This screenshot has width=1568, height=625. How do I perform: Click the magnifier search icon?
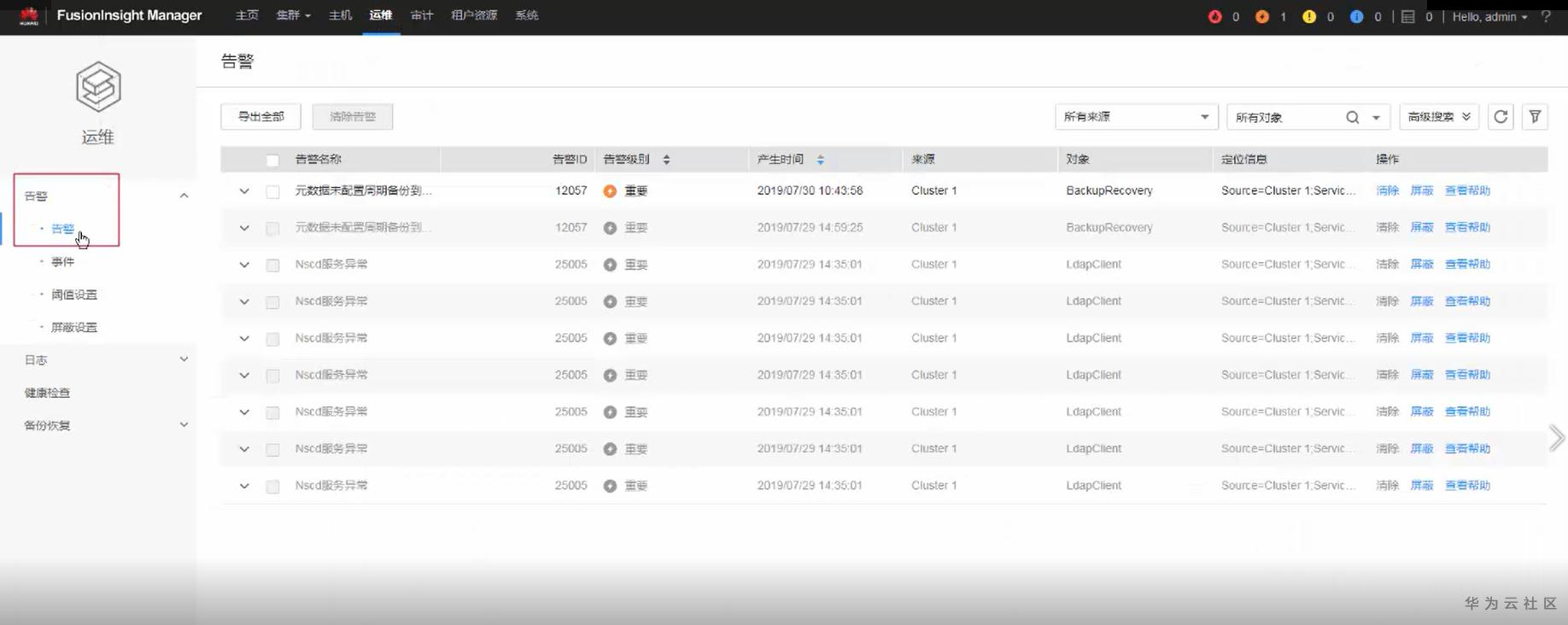[1352, 117]
